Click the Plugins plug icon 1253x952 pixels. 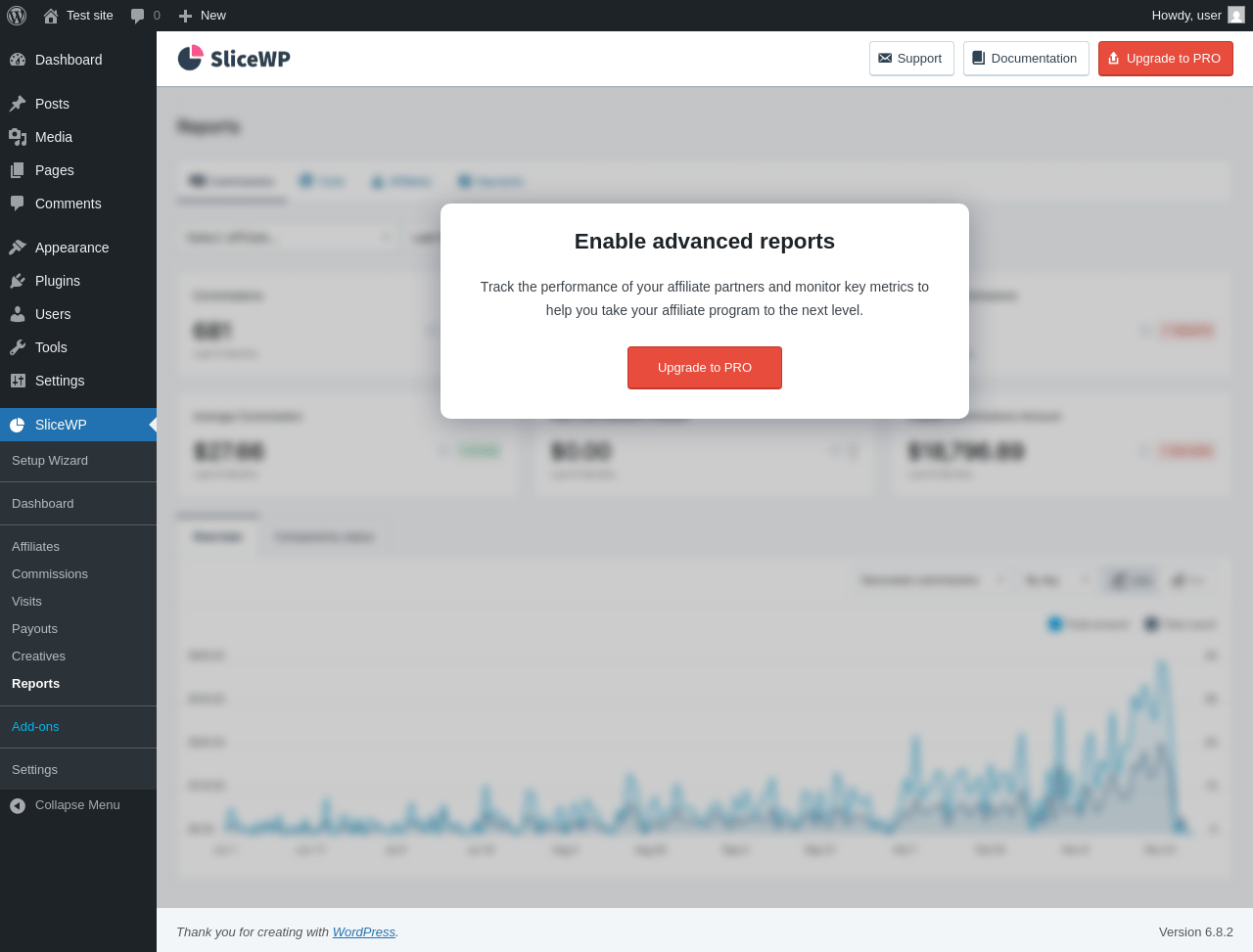coord(18,281)
